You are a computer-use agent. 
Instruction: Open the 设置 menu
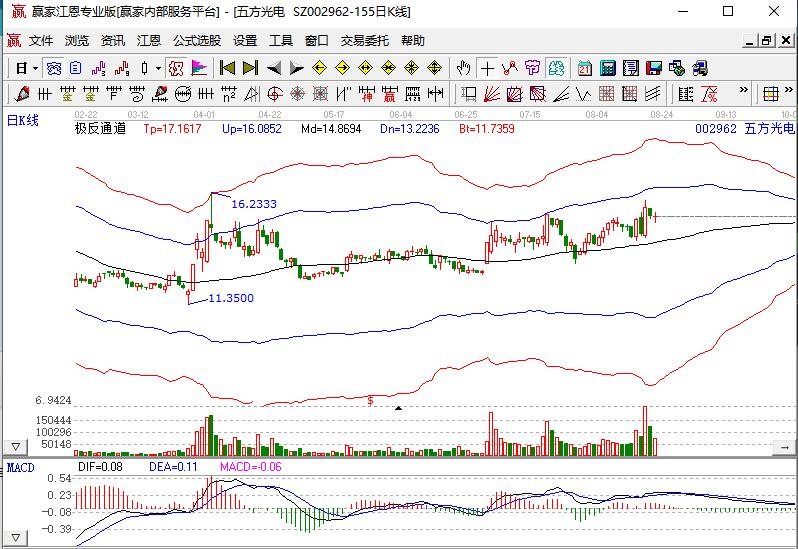pyautogui.click(x=245, y=41)
